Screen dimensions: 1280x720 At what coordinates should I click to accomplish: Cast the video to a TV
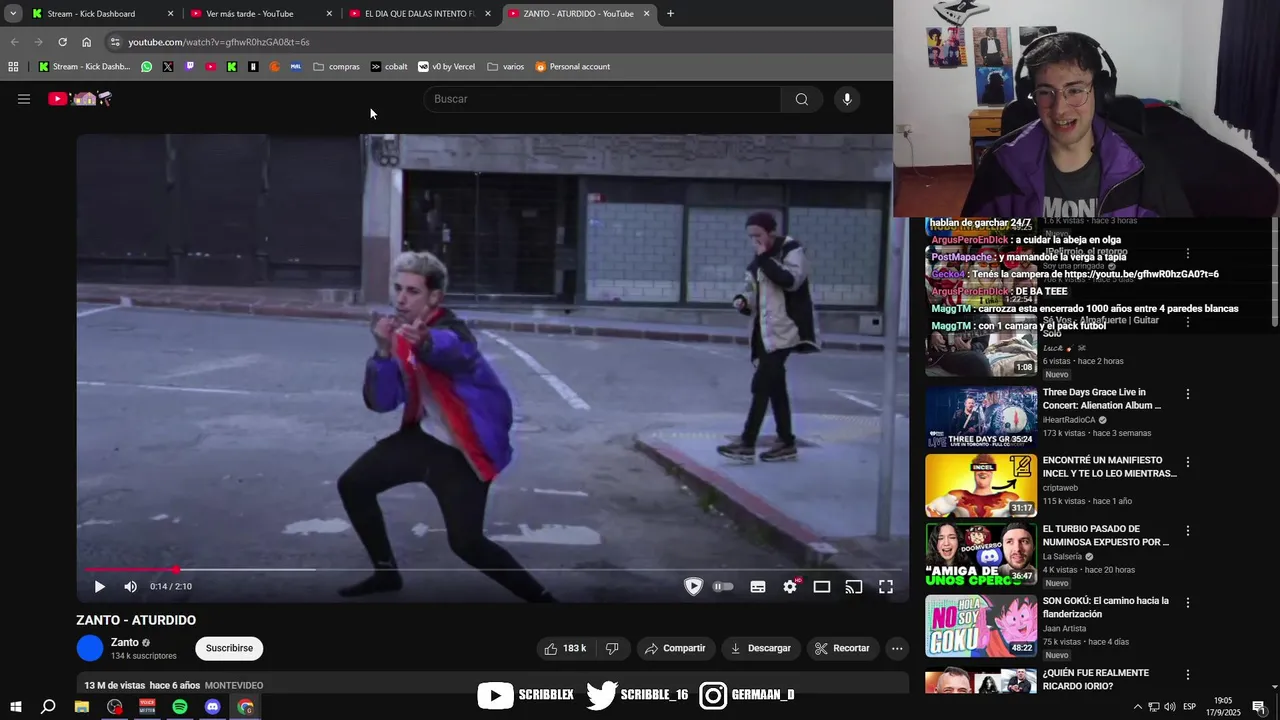(x=854, y=587)
